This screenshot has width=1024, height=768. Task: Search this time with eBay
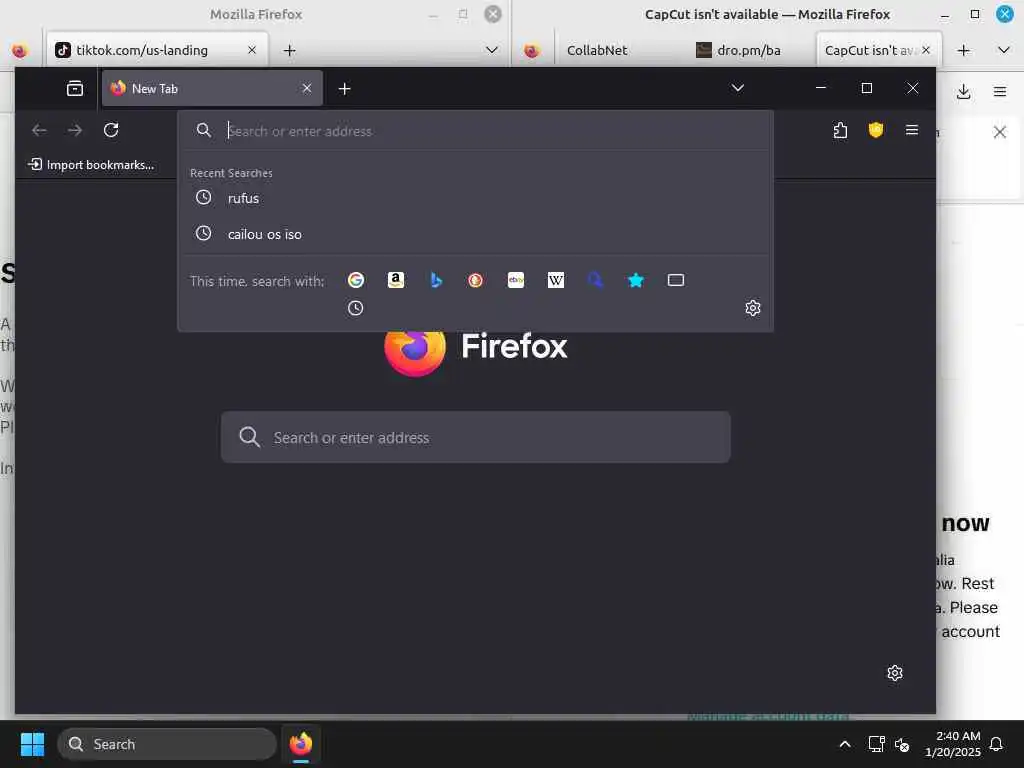[x=516, y=280]
